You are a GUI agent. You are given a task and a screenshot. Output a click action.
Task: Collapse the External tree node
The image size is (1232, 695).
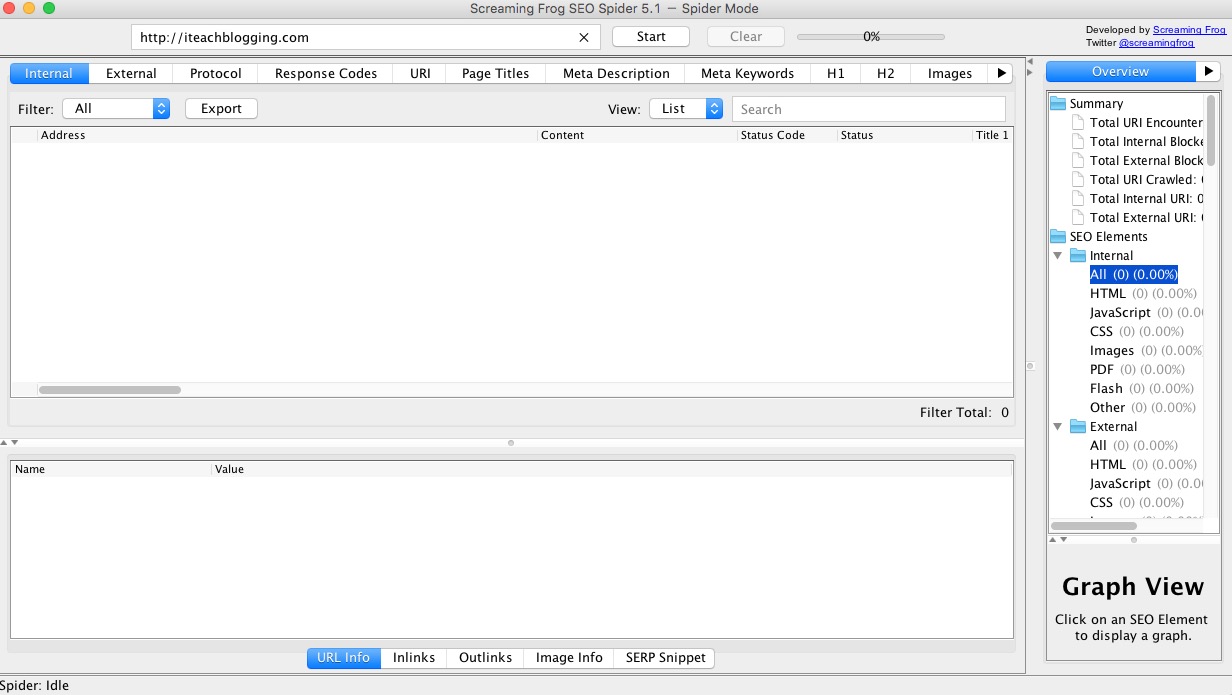pos(1058,427)
